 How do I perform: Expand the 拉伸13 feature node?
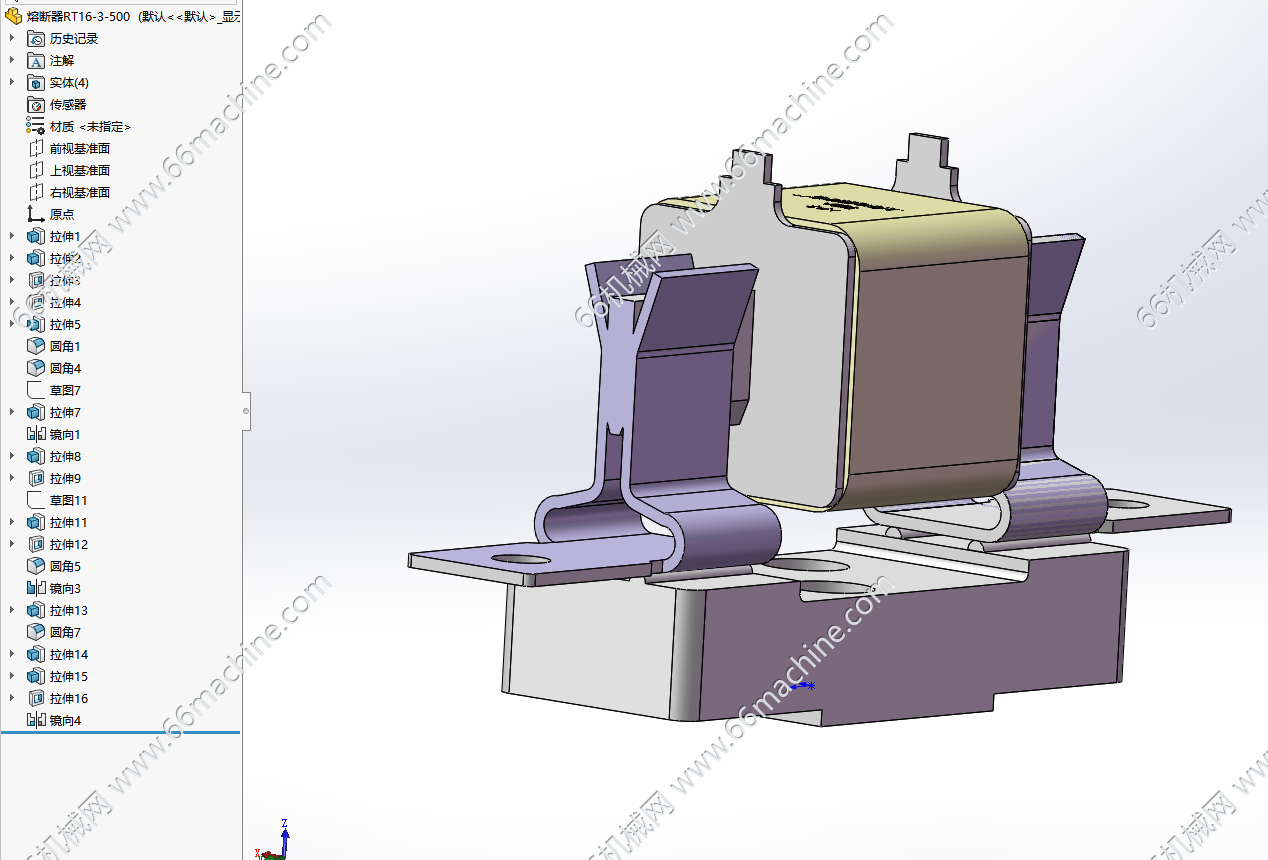[x=12, y=610]
